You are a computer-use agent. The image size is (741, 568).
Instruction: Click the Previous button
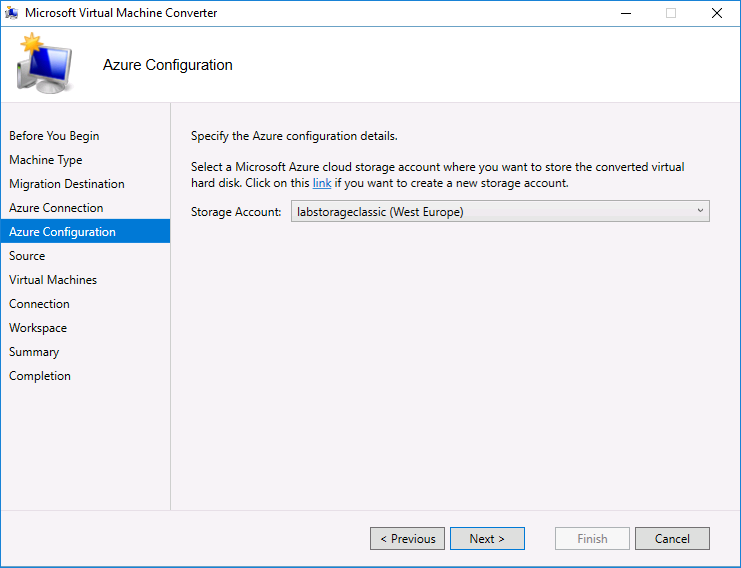pyautogui.click(x=407, y=539)
